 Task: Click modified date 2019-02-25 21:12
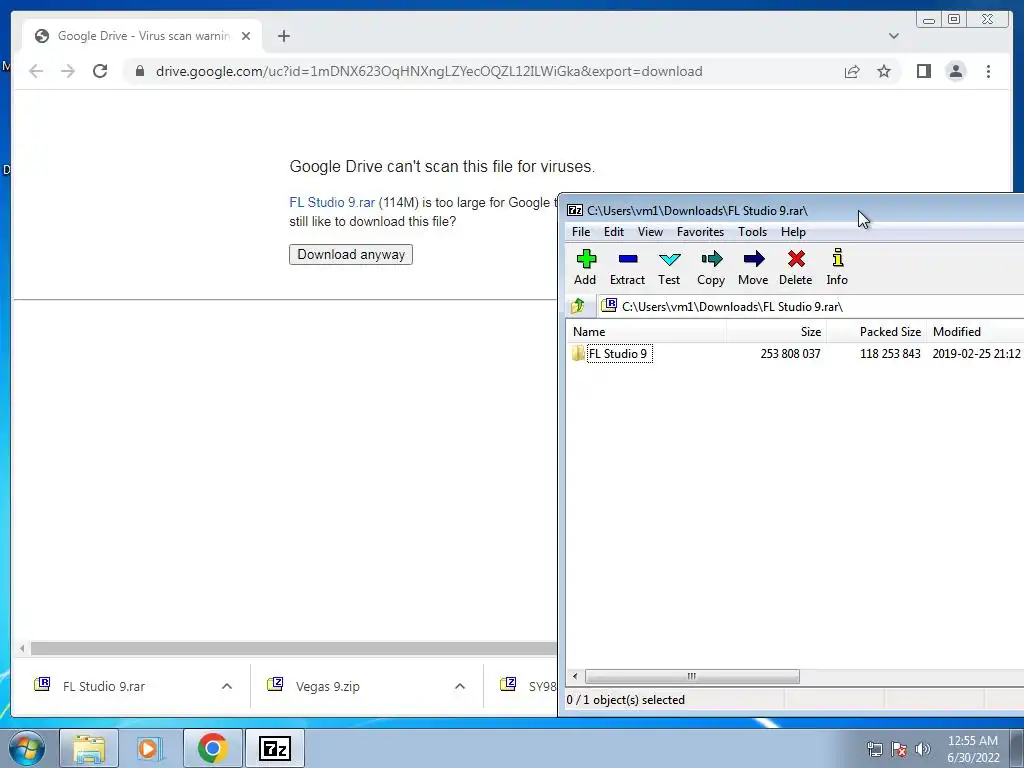(976, 353)
